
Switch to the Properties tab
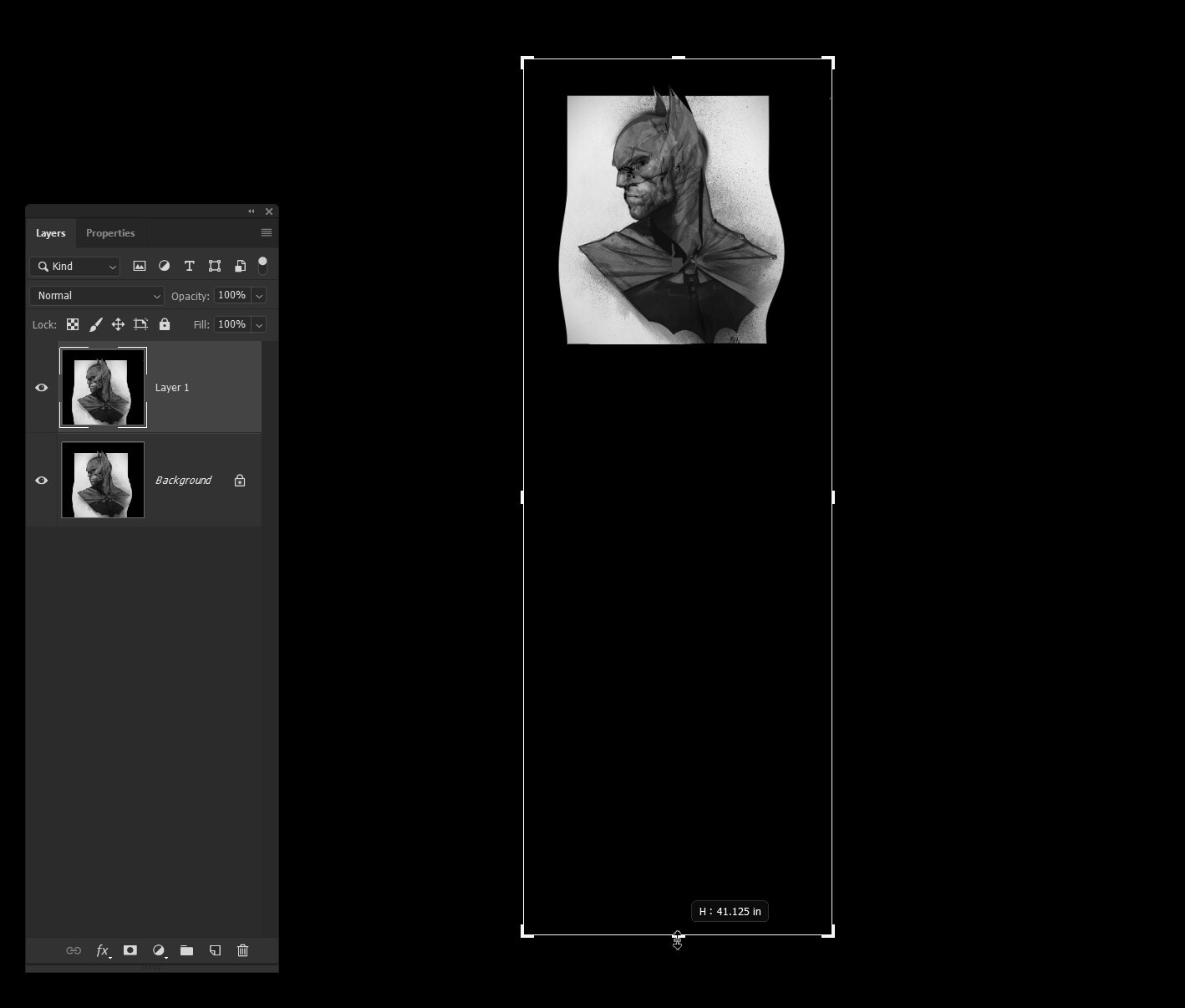point(110,233)
